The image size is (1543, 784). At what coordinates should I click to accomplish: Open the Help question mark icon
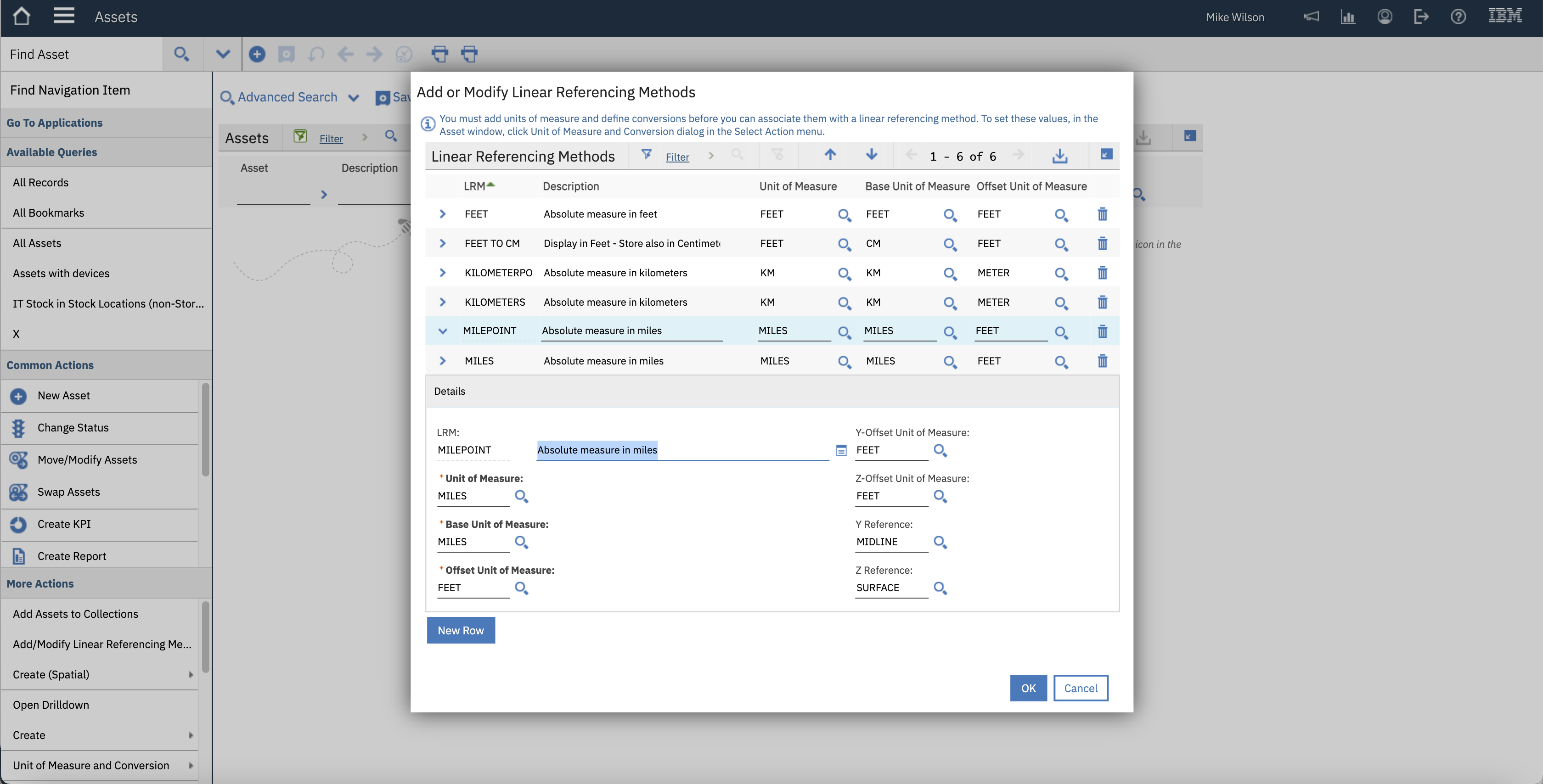point(1458,17)
